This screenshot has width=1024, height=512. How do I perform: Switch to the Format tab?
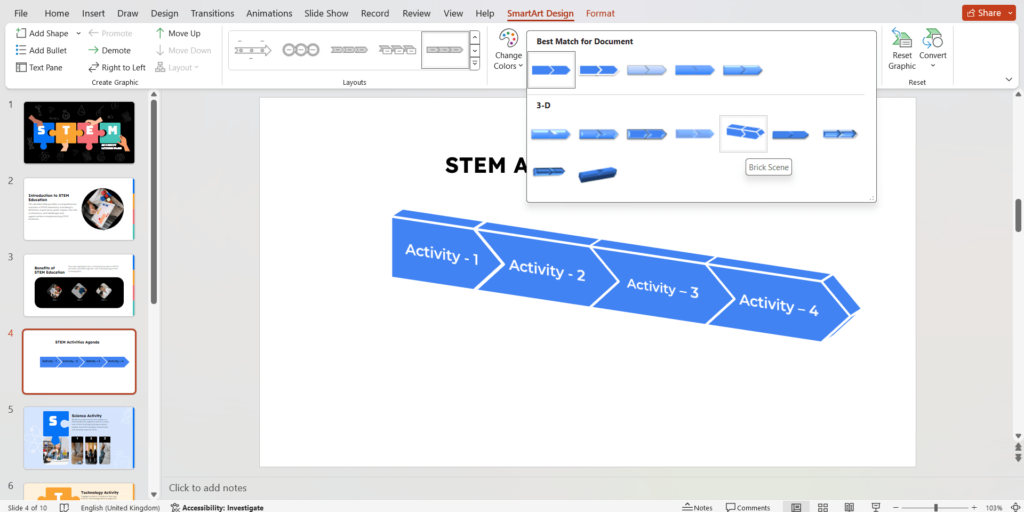(x=600, y=13)
